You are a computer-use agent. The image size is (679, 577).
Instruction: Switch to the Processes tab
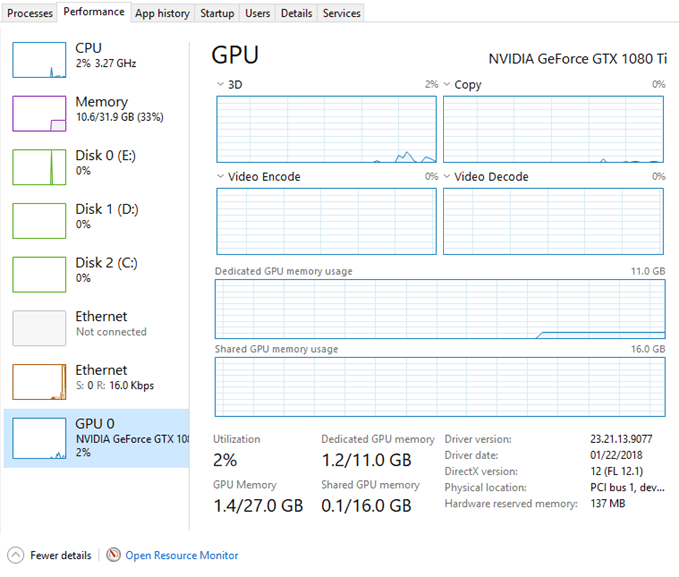click(29, 13)
